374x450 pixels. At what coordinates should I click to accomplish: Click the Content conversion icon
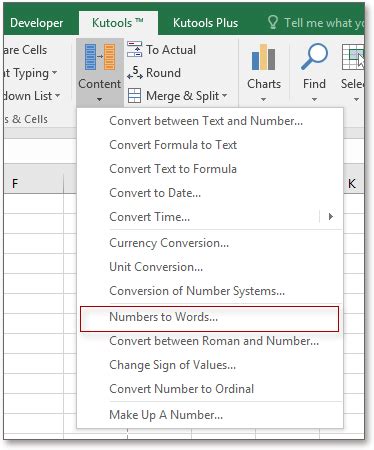coord(100,57)
